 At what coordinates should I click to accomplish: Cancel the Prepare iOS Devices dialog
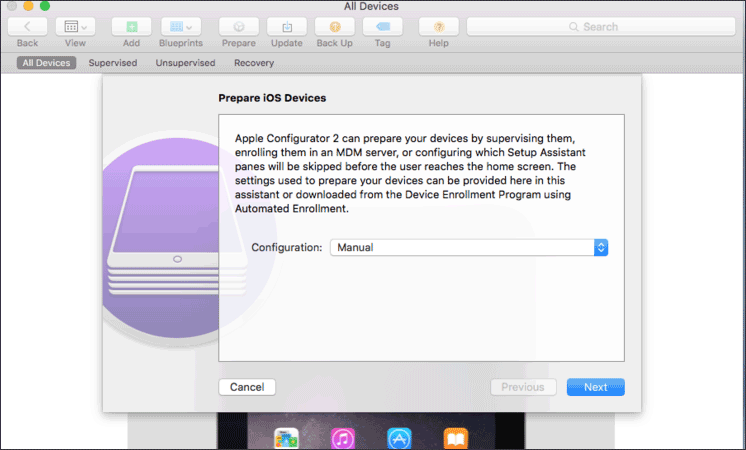click(x=247, y=387)
